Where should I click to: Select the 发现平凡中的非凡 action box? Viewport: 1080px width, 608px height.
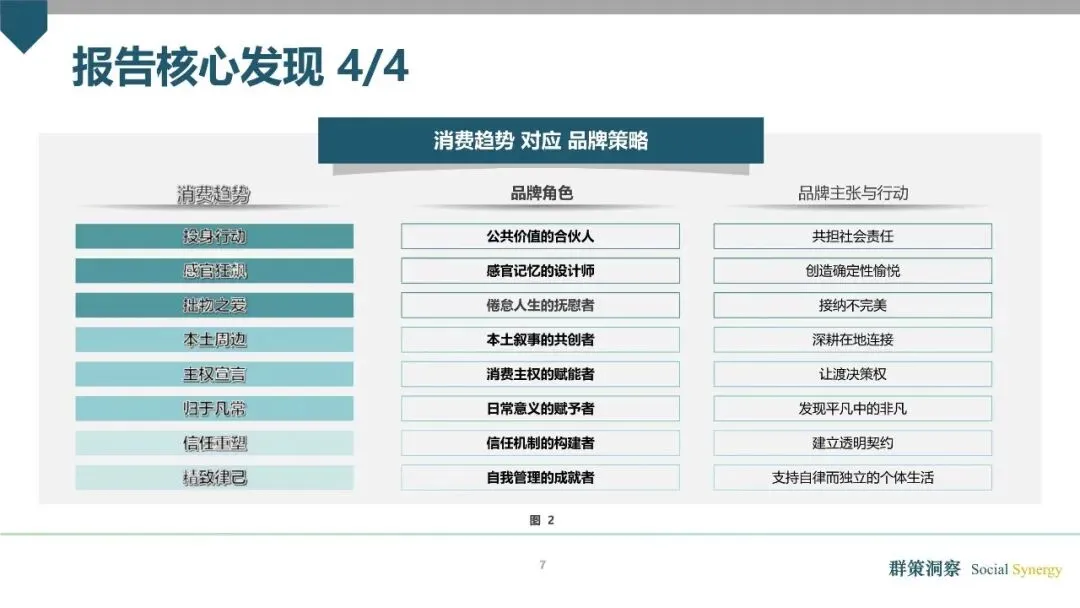tap(851, 408)
